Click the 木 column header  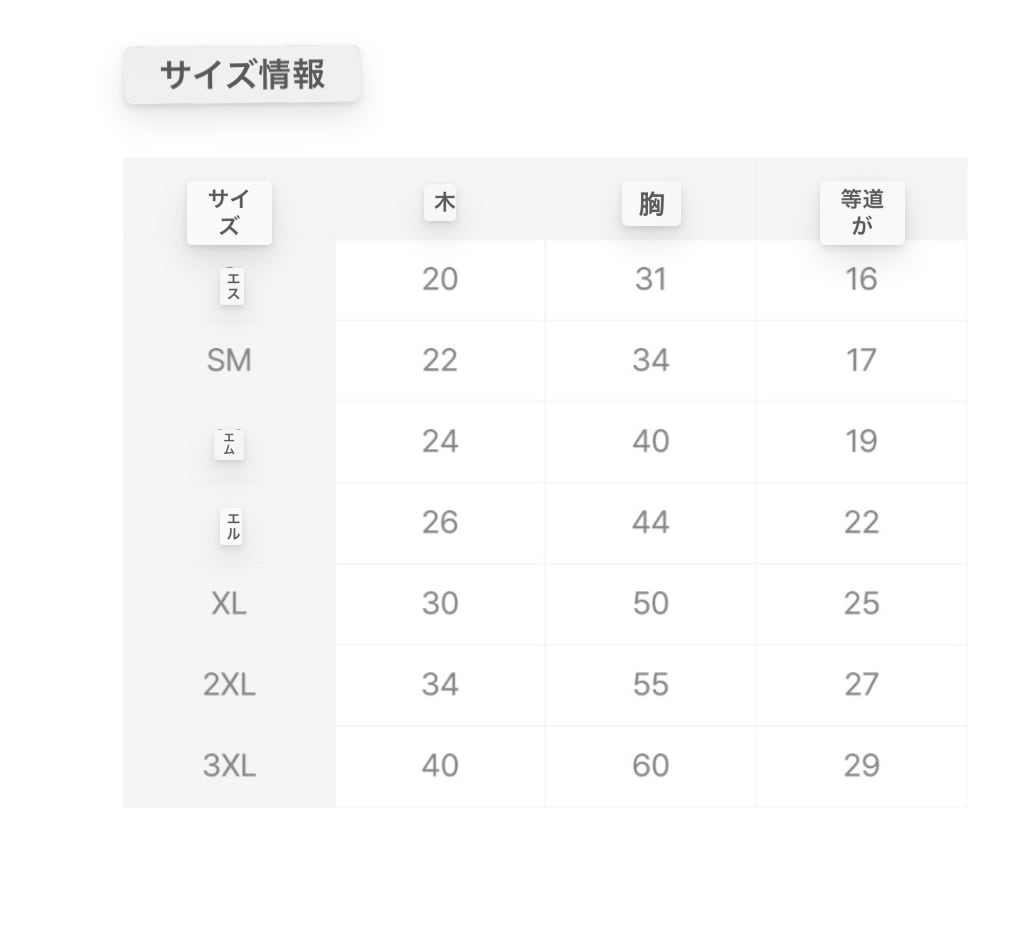[x=440, y=204]
